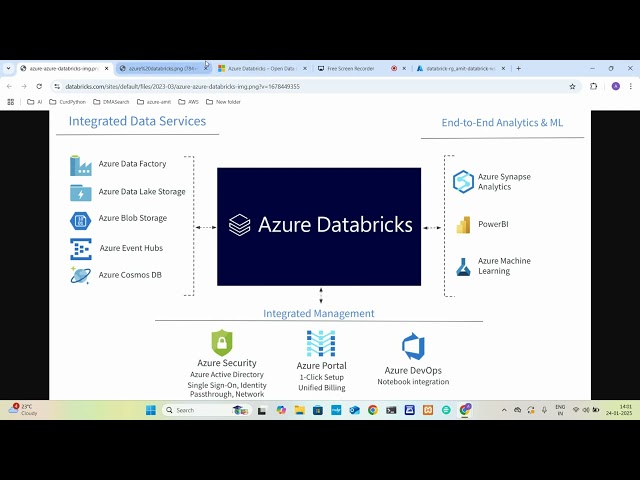Click the Azure Data Factory icon
Screen dimensions: 640x480
(x=80, y=165)
